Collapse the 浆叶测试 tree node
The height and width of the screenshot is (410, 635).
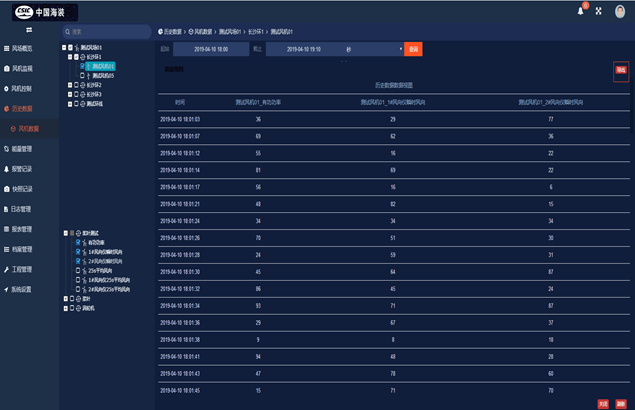[x=63, y=232]
